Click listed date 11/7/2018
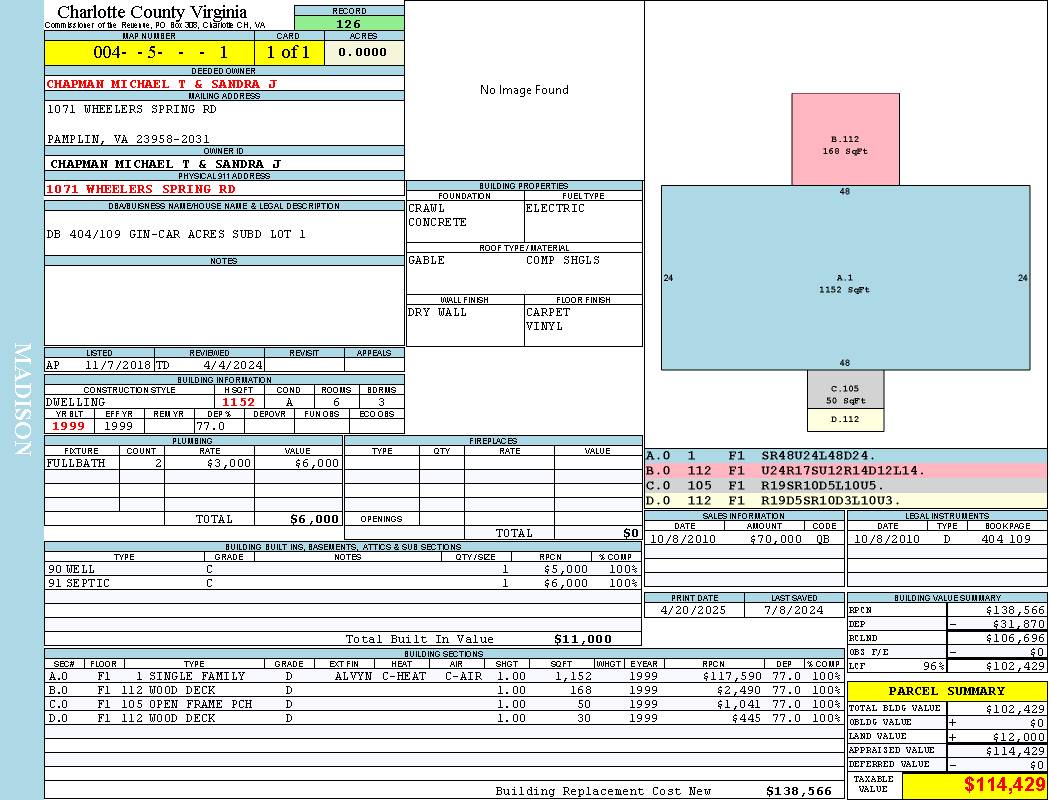The height and width of the screenshot is (800, 1050). click(118, 365)
